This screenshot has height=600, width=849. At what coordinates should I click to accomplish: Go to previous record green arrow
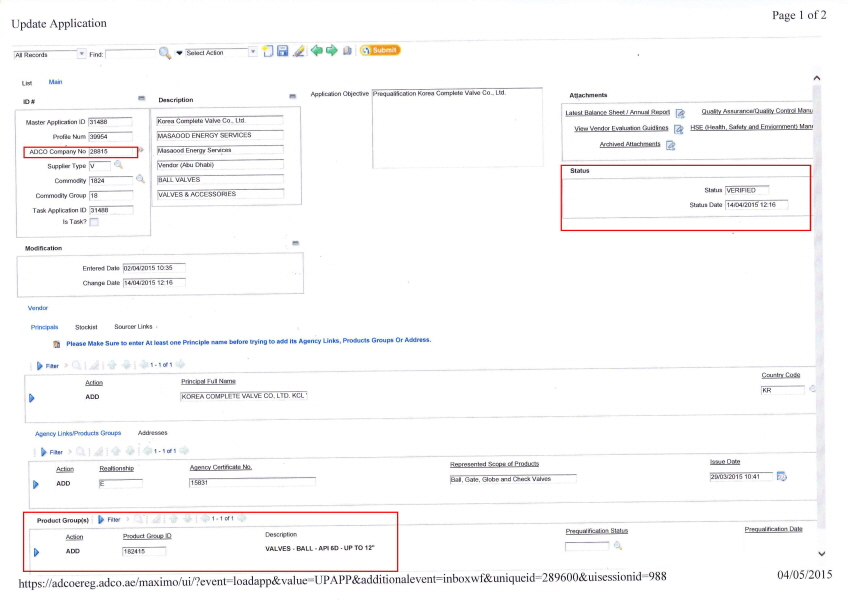(x=316, y=51)
